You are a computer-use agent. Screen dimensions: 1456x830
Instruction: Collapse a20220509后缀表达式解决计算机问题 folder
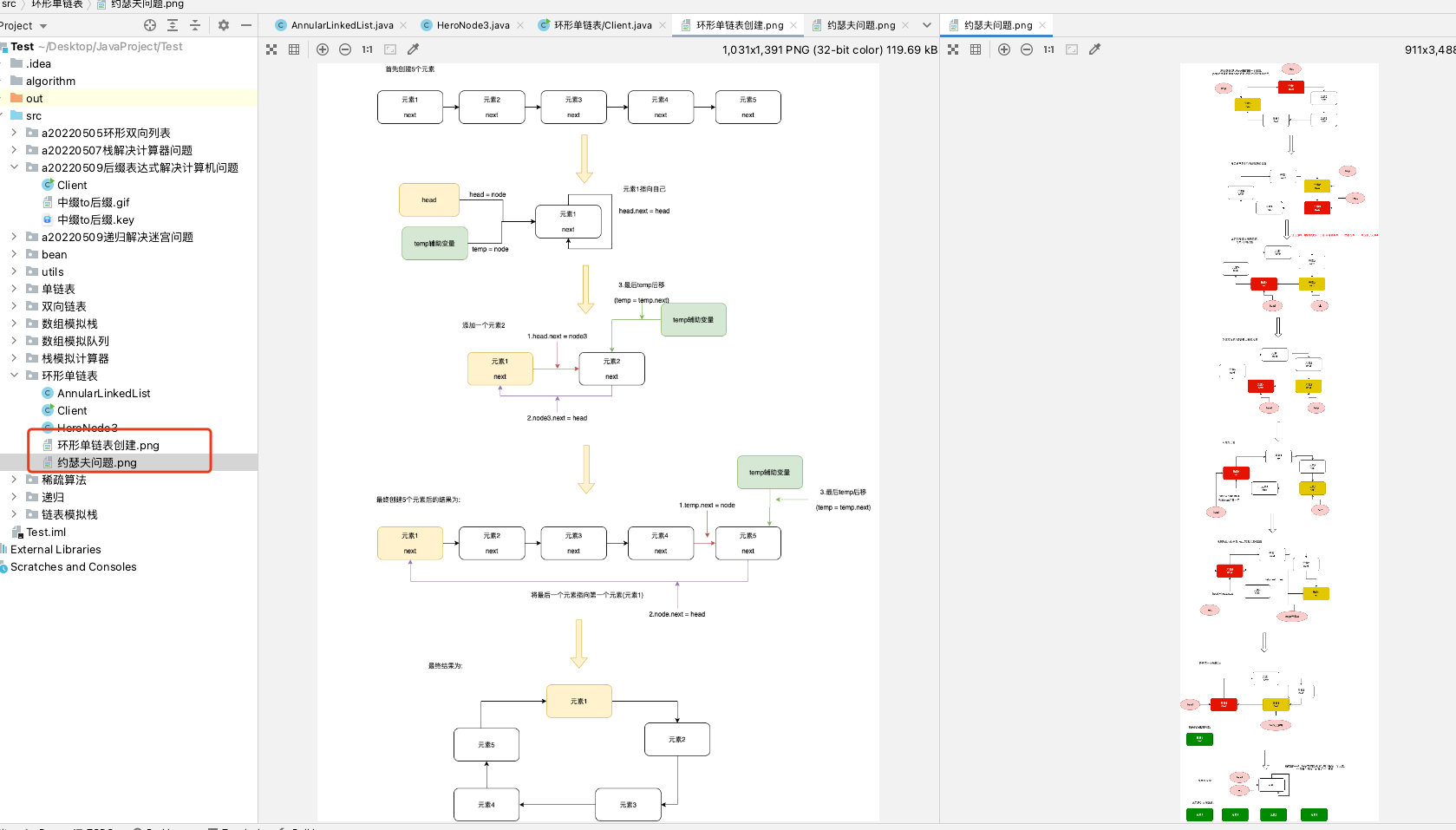coord(14,167)
